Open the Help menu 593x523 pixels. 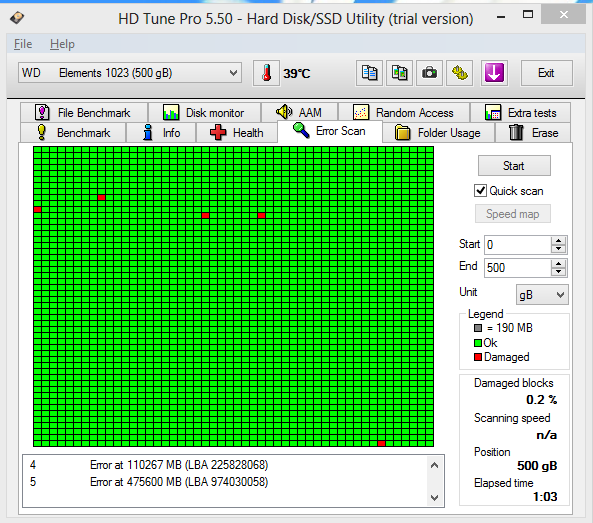(62, 44)
